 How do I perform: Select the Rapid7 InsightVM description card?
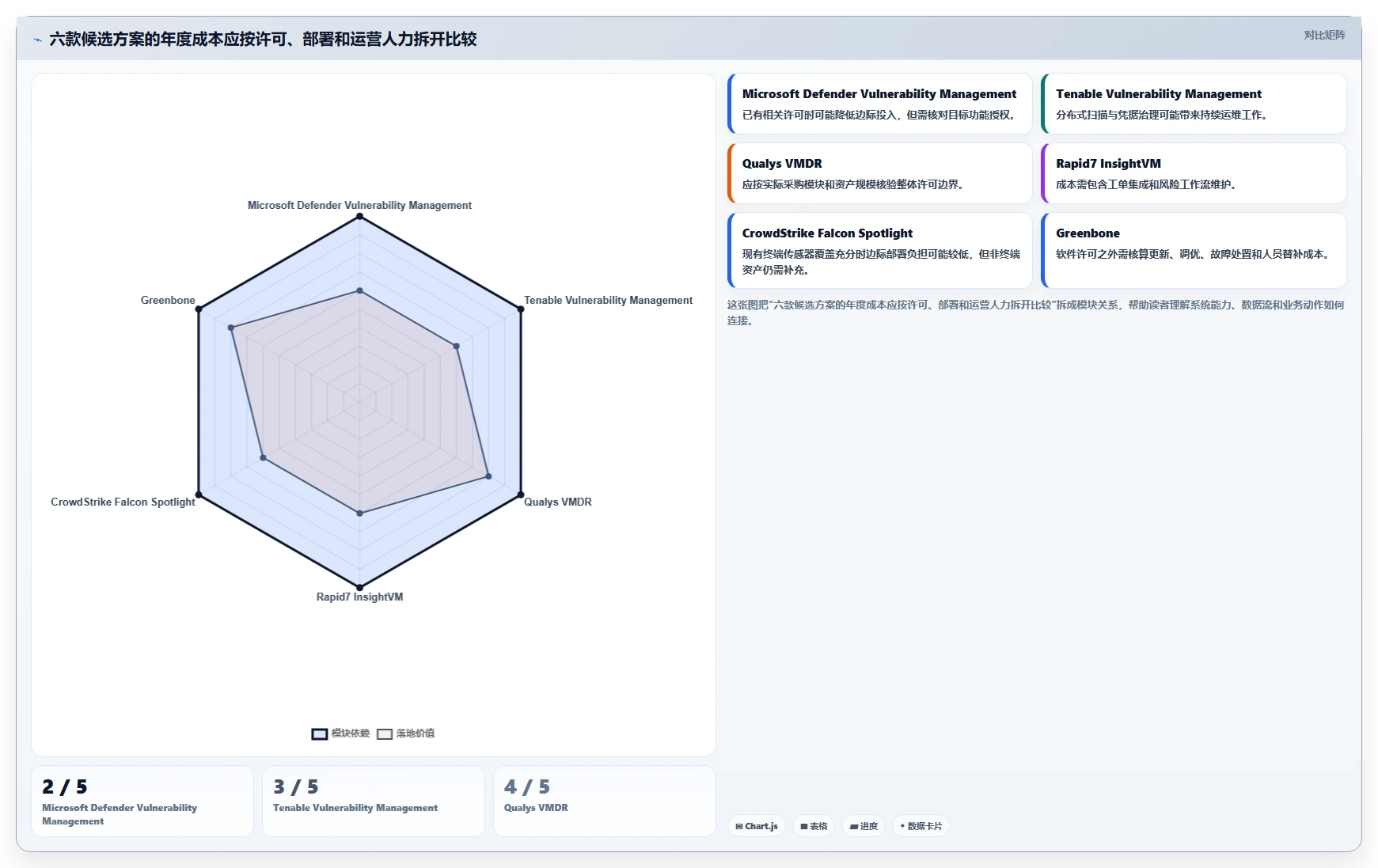coord(1194,173)
